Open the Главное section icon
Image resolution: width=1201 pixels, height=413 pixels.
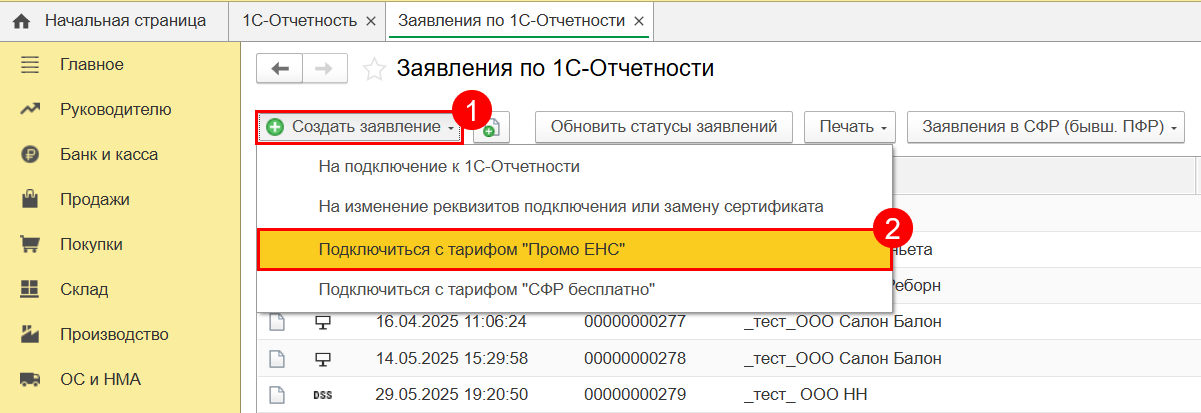point(30,65)
